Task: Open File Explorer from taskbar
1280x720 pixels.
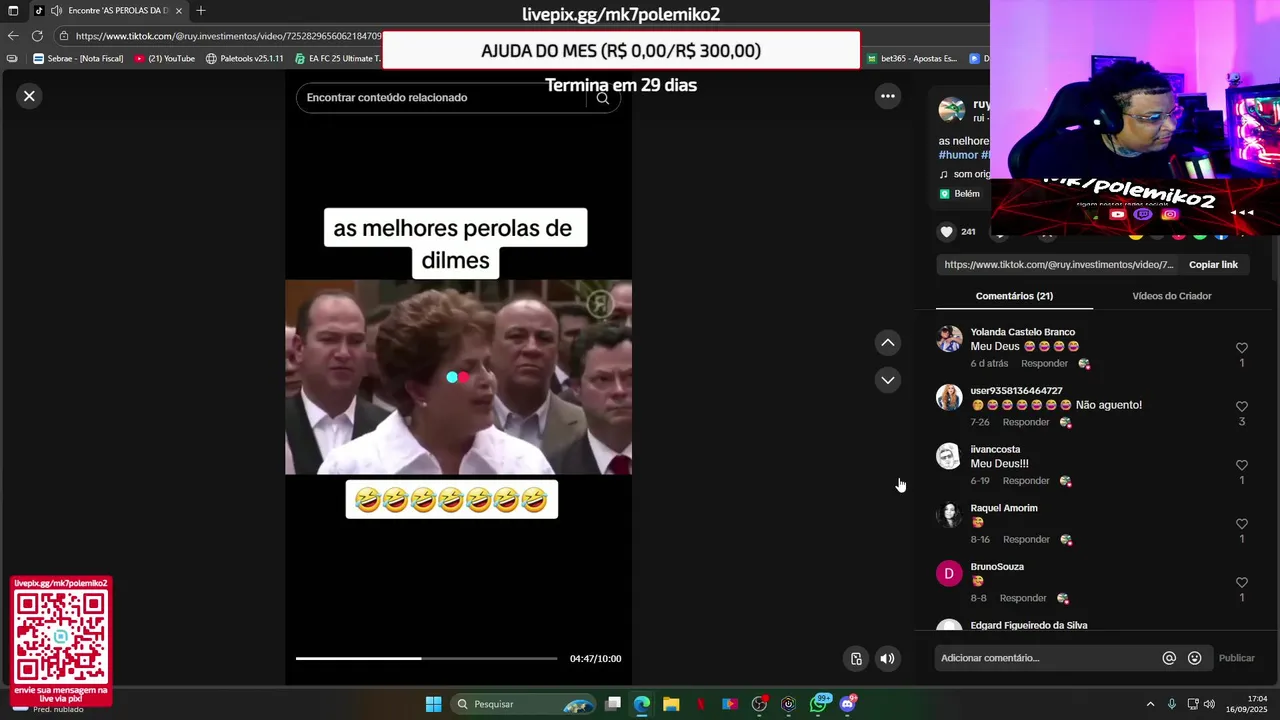Action: pyautogui.click(x=671, y=704)
